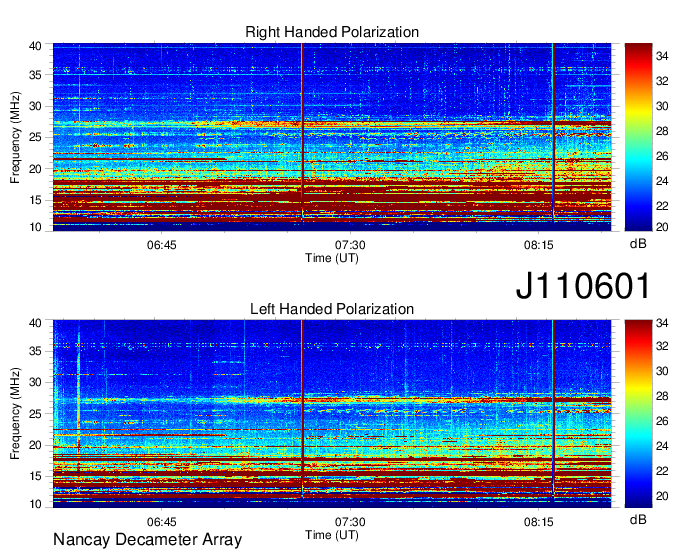Click the '06:45' tick label on the bottom plot
This screenshot has height=552, width=680.
point(161,522)
